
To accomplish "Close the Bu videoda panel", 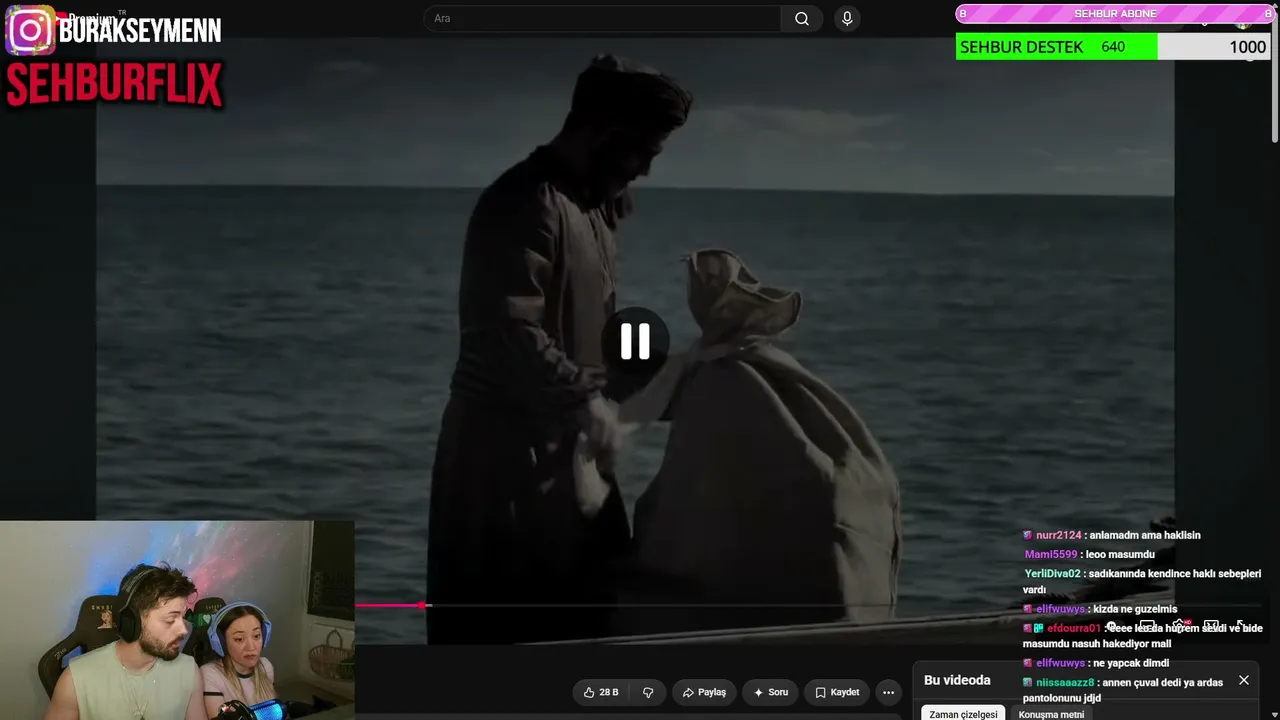I will pyautogui.click(x=1244, y=680).
